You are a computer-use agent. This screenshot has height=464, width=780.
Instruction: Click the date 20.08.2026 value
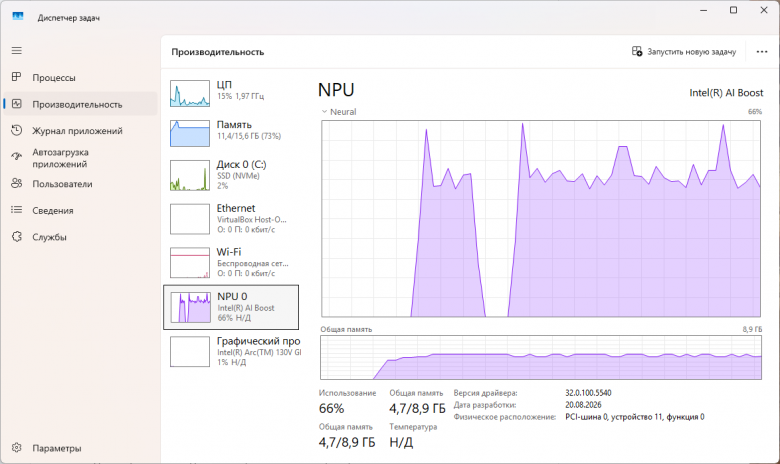(583, 405)
